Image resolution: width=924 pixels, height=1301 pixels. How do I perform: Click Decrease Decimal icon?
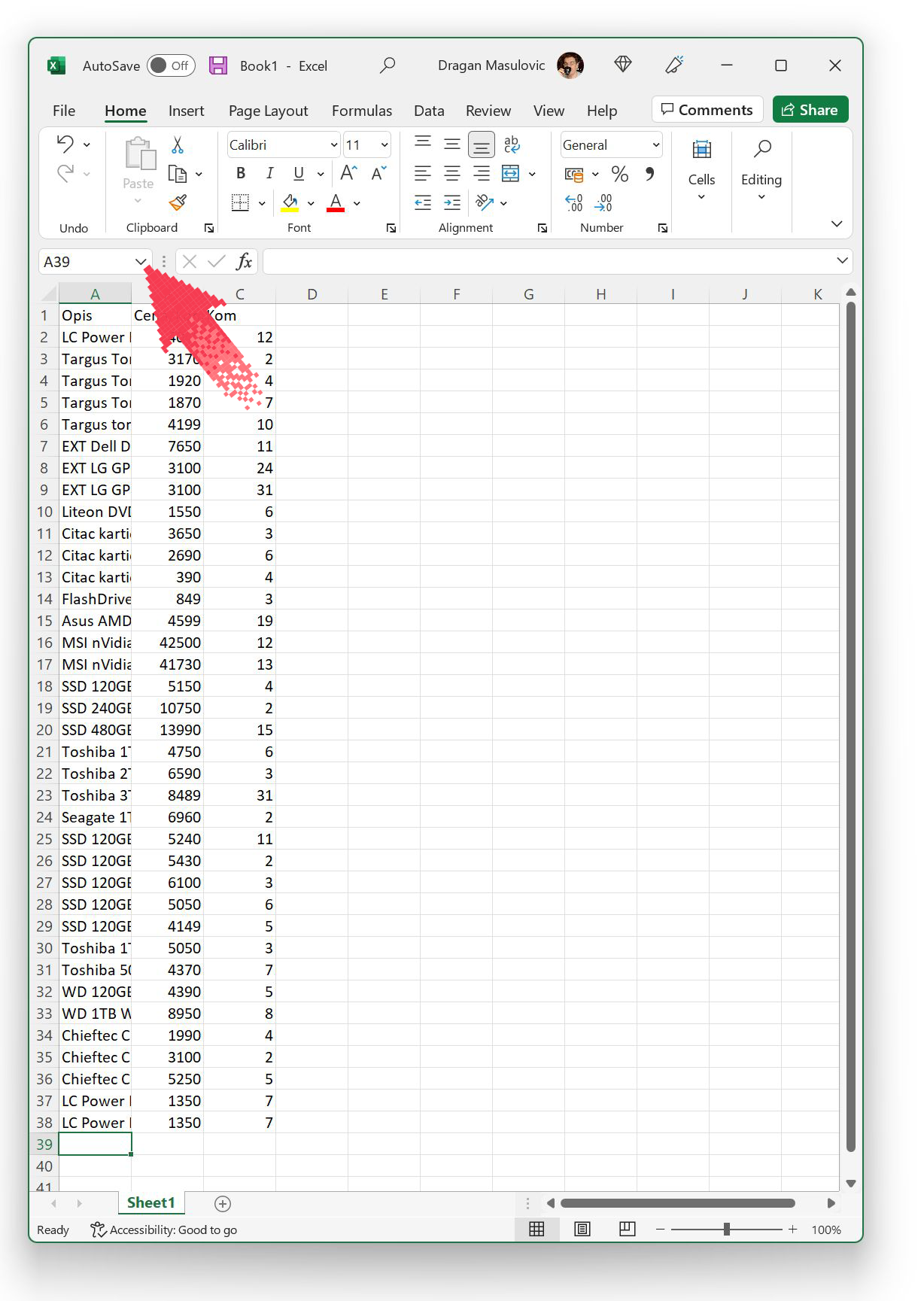[x=603, y=202]
